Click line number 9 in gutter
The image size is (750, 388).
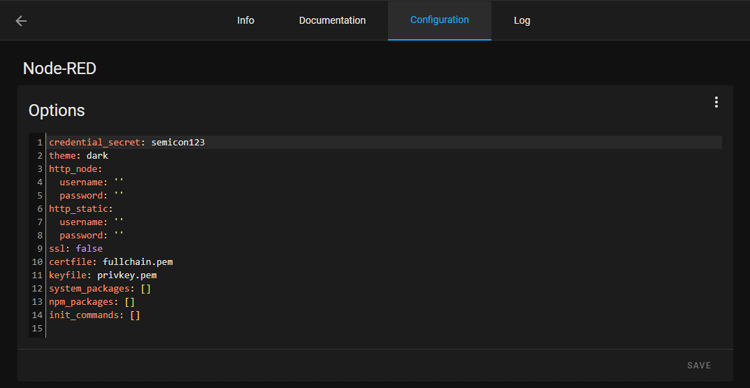coord(40,249)
